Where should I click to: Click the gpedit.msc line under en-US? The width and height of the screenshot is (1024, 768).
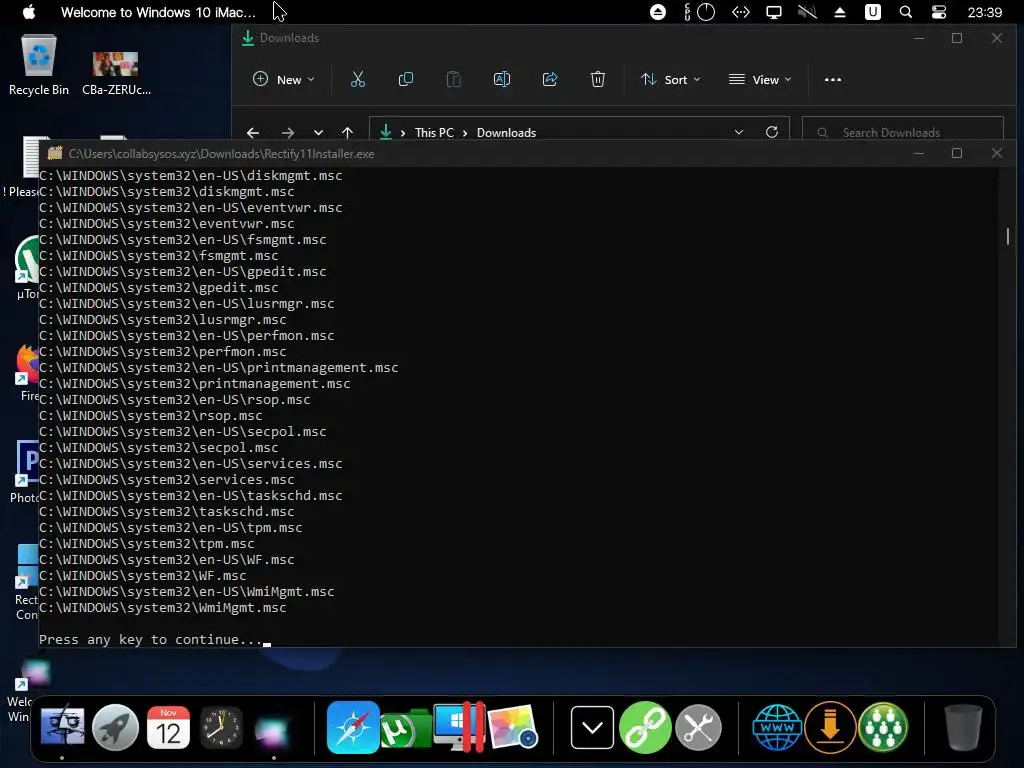[182, 272]
